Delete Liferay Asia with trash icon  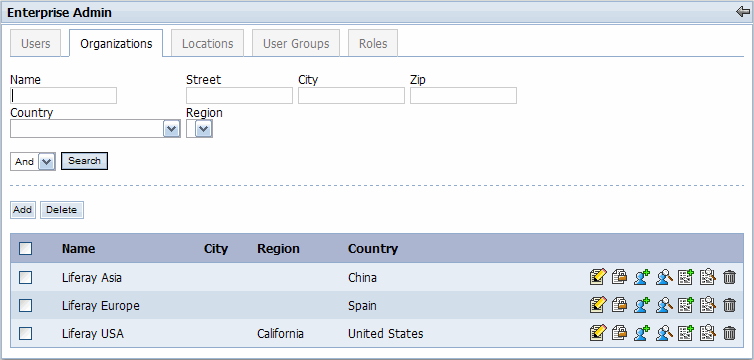(729, 277)
